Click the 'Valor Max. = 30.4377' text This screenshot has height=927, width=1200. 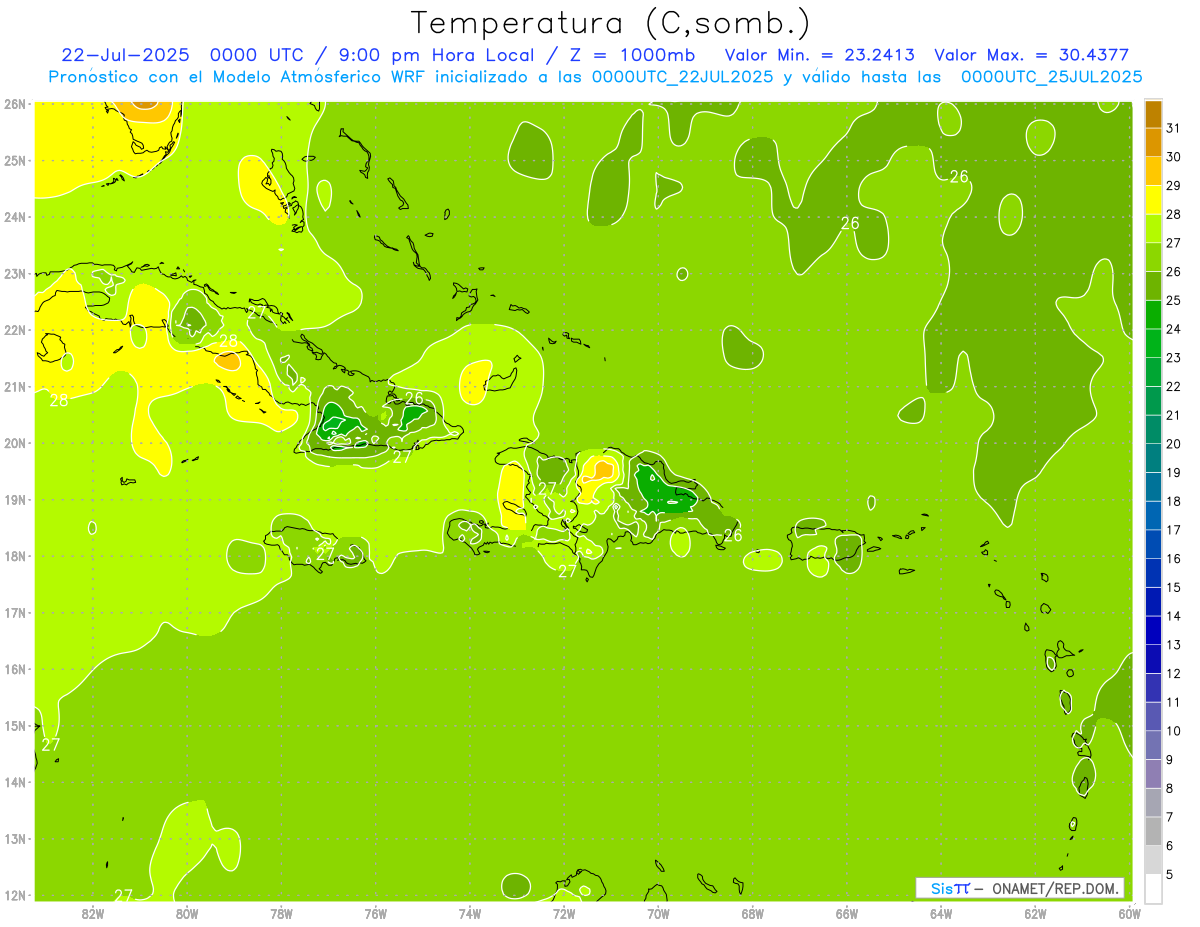click(x=1031, y=55)
